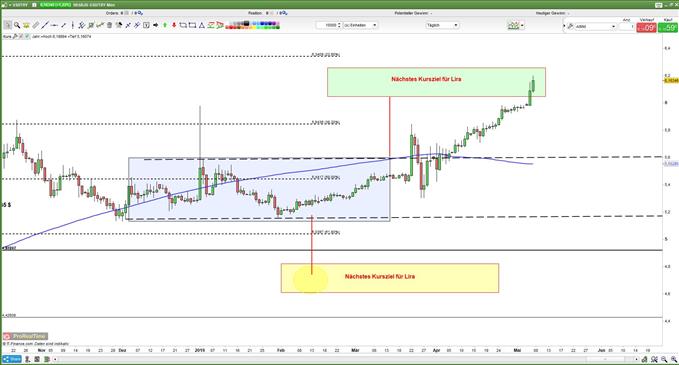Click the Anz quantity input field

pyautogui.click(x=626, y=26)
